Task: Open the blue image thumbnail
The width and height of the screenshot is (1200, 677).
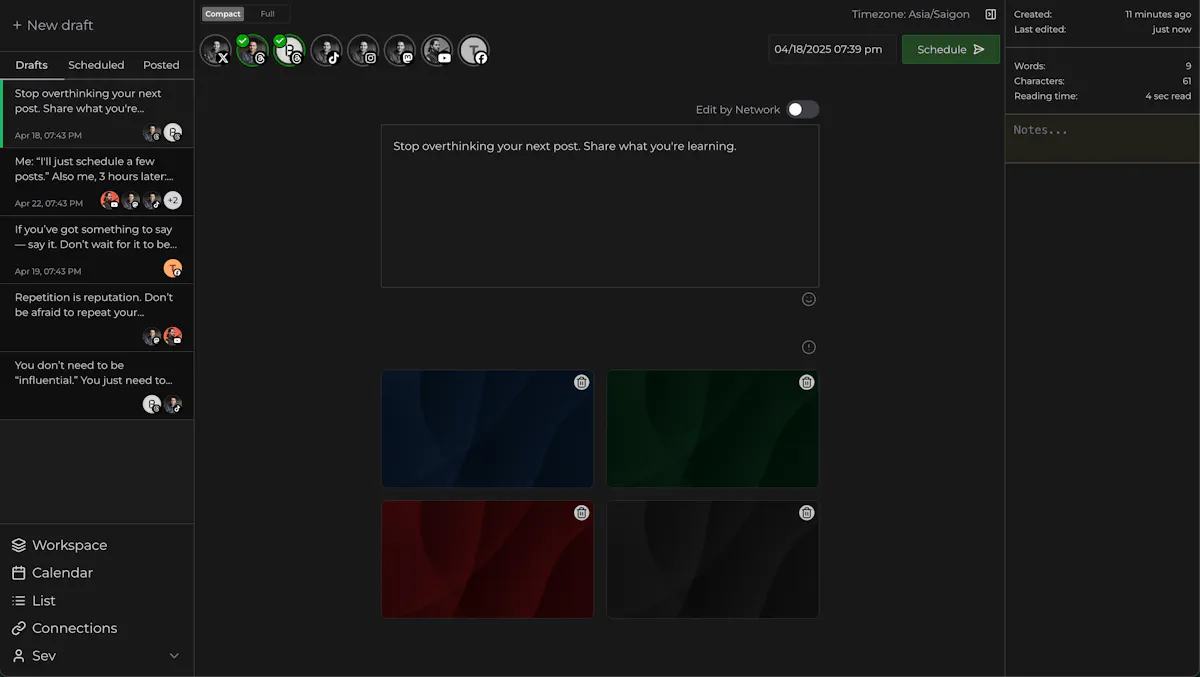Action: [487, 429]
